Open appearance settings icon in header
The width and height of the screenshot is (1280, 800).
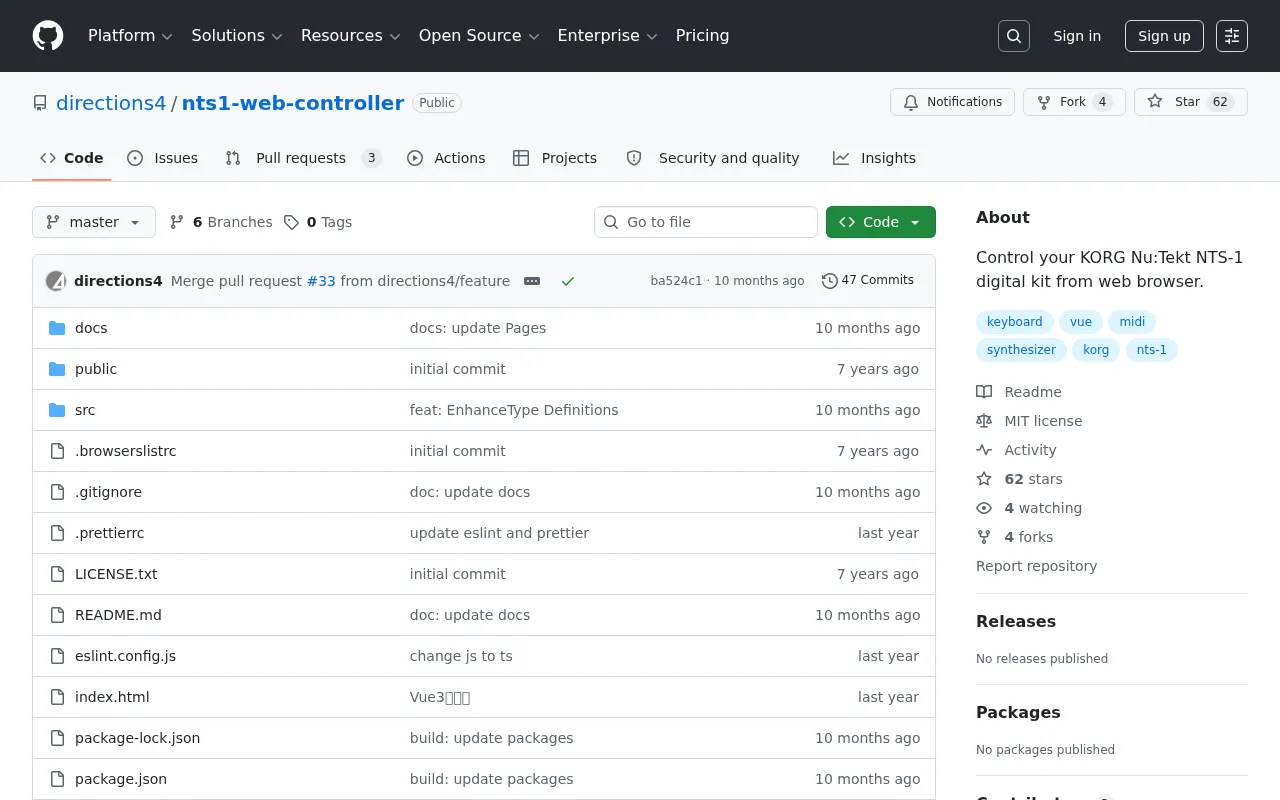(x=1232, y=36)
